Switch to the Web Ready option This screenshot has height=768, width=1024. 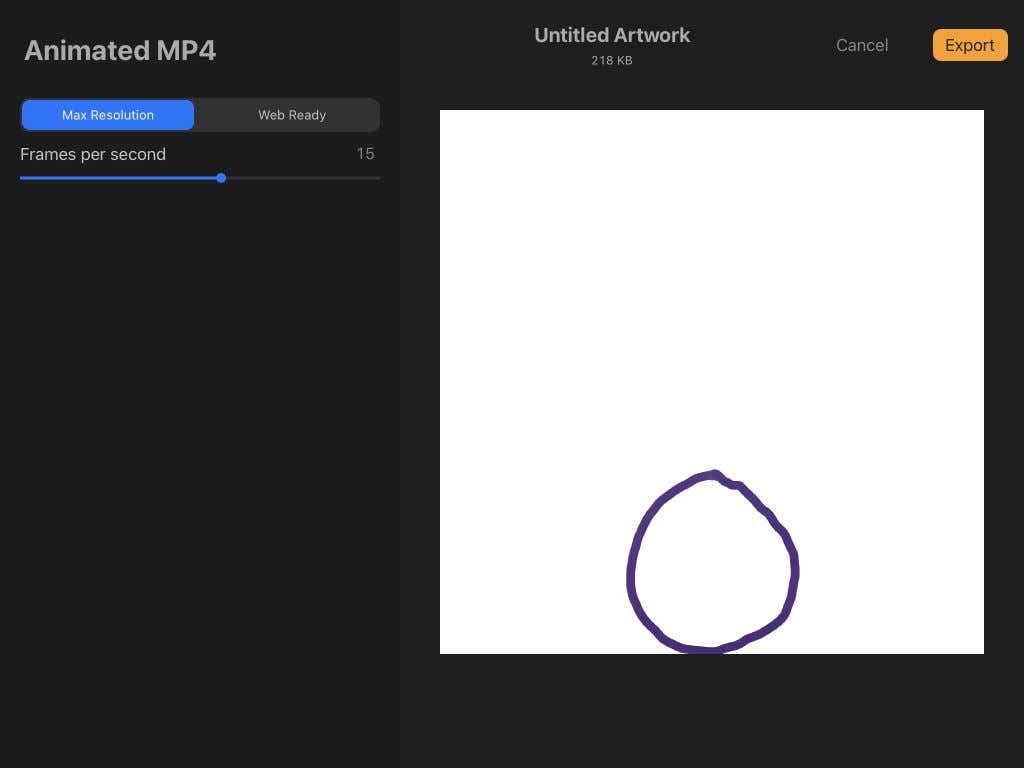pyautogui.click(x=291, y=115)
